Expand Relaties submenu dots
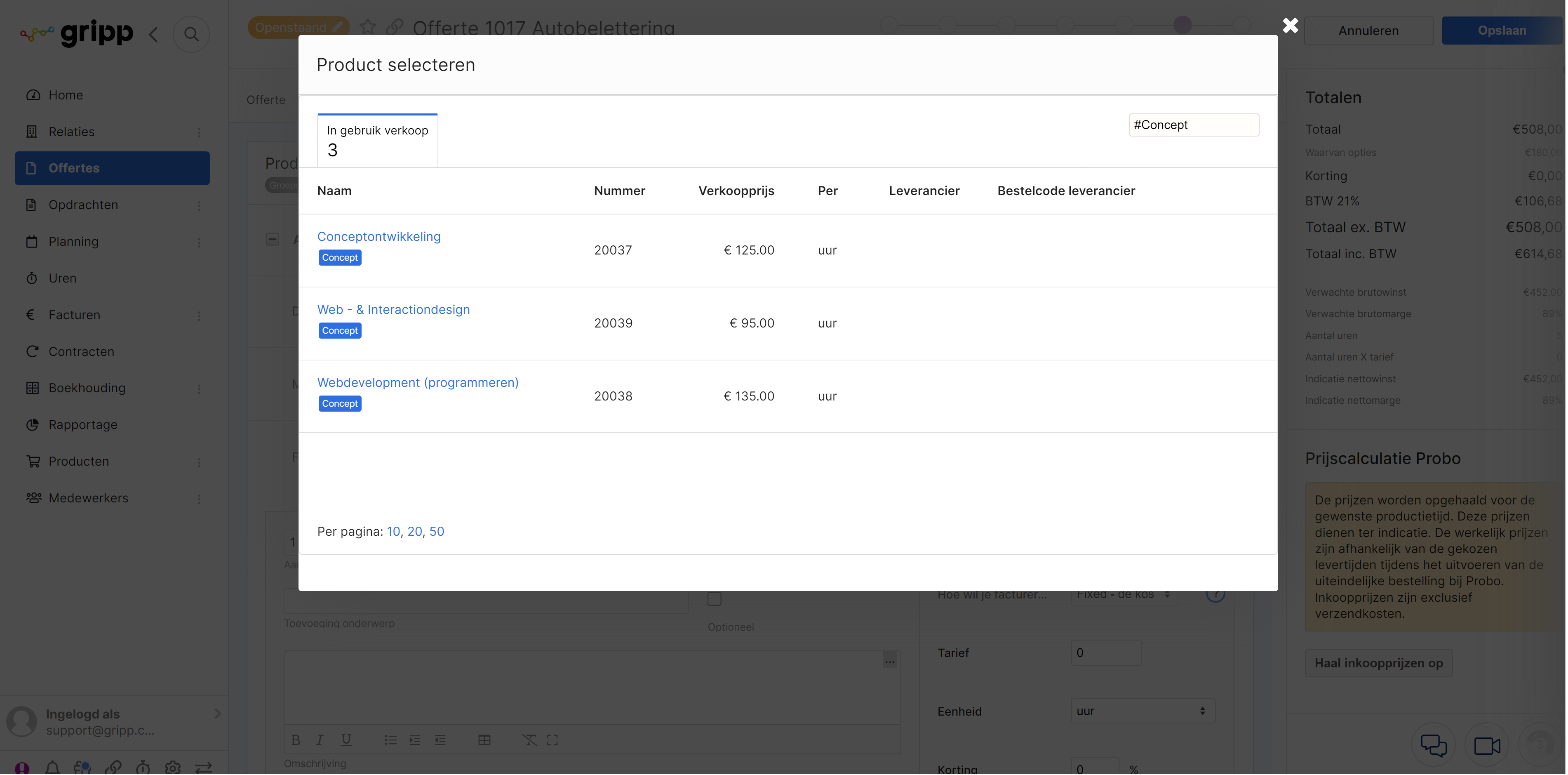 pos(199,132)
